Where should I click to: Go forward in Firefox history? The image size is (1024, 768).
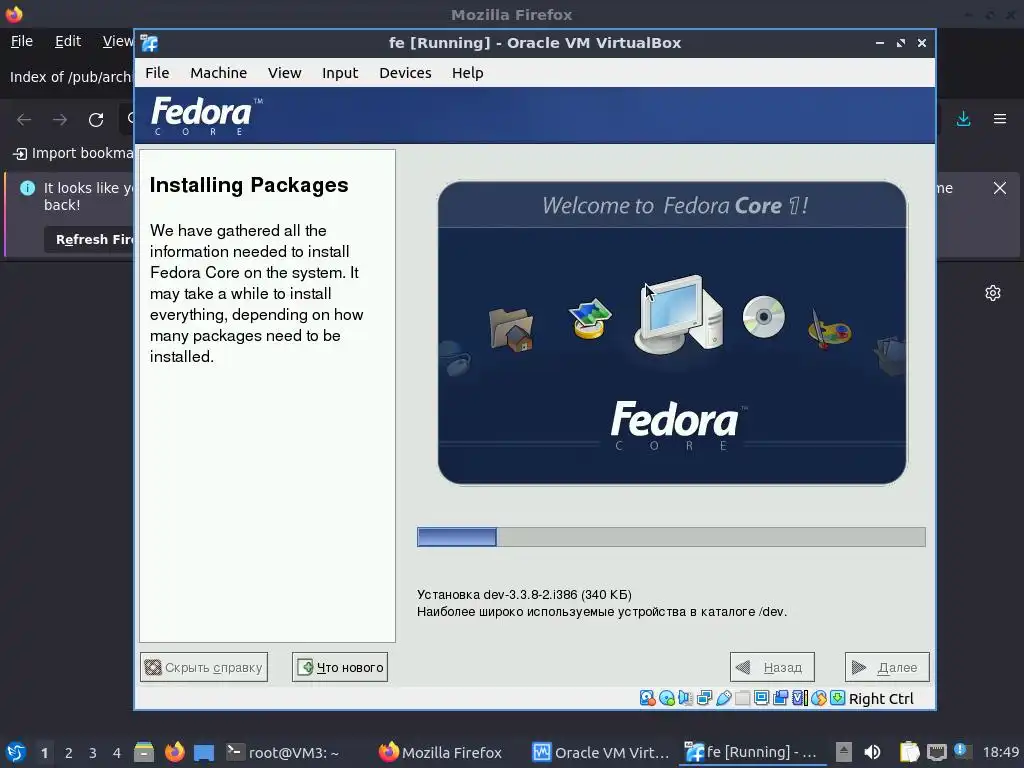point(60,120)
